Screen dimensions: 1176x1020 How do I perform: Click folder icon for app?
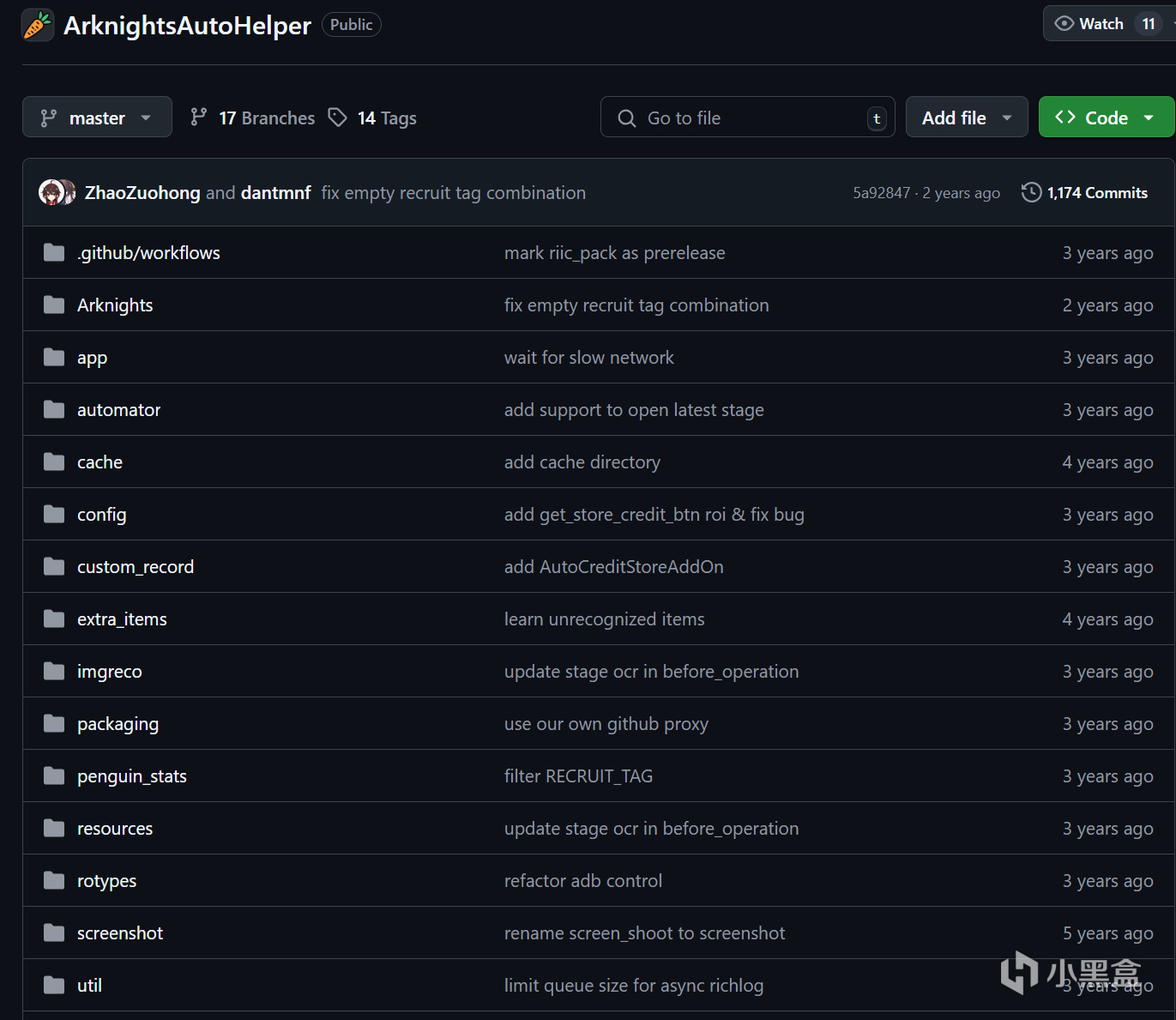[54, 357]
